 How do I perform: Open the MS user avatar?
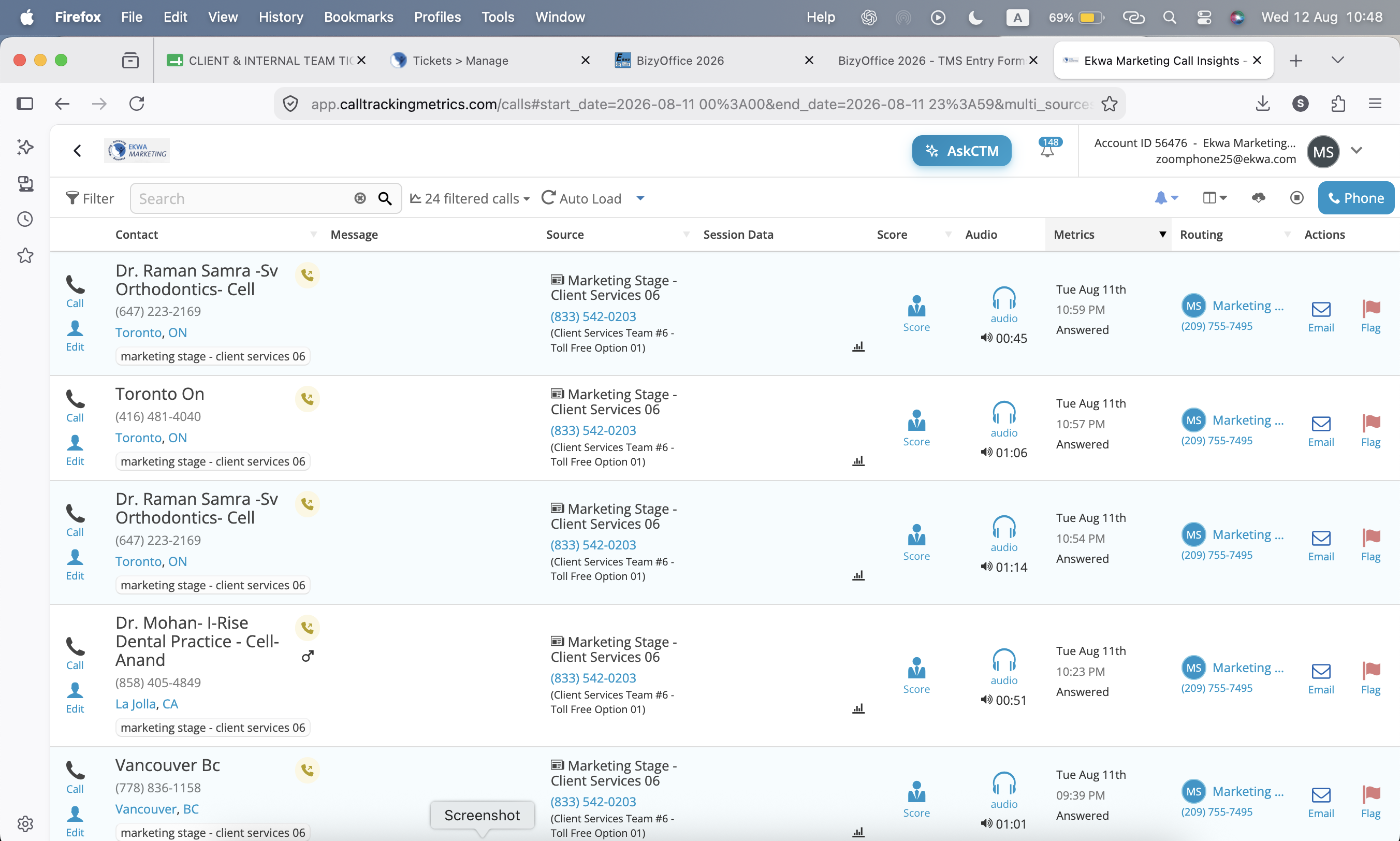point(1323,151)
